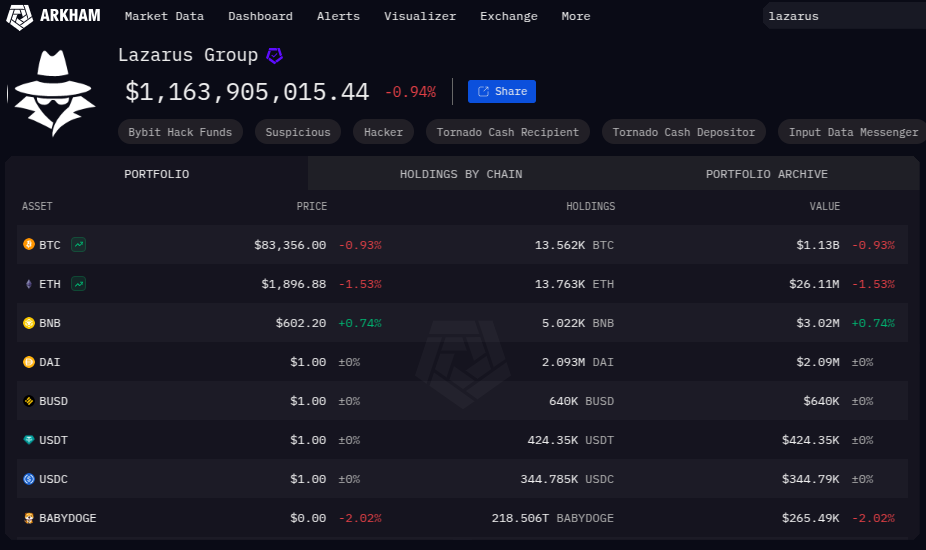
Task: Click the $26.11M ETH value
Action: point(814,284)
